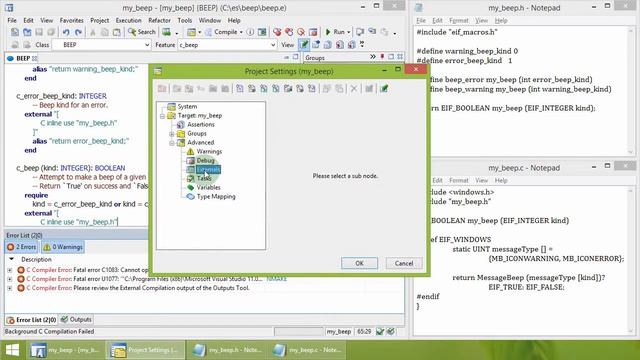Open the Project menu in EiffelStudio
Viewport: 640px width, 360px height.
[x=100, y=20]
